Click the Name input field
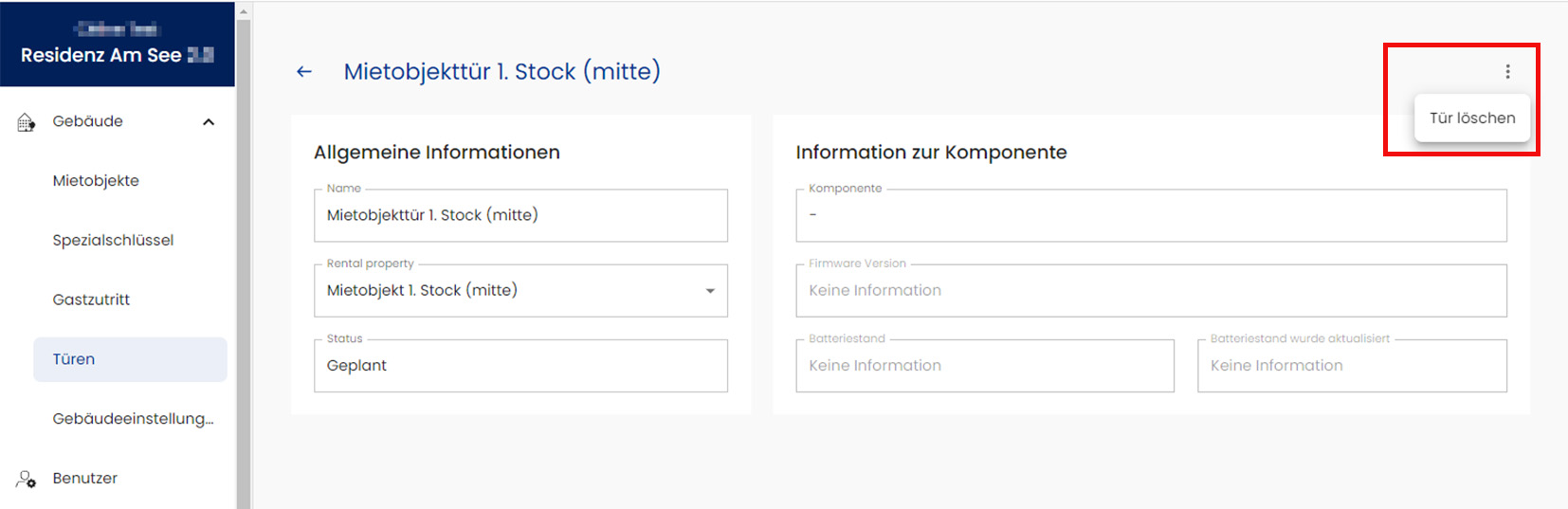This screenshot has height=509, width=1568. [520, 215]
